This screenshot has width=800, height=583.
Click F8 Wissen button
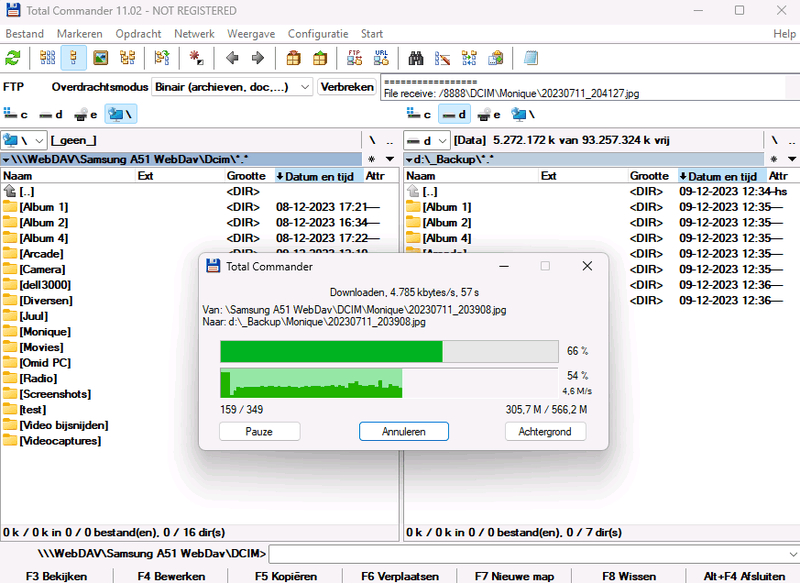629,576
